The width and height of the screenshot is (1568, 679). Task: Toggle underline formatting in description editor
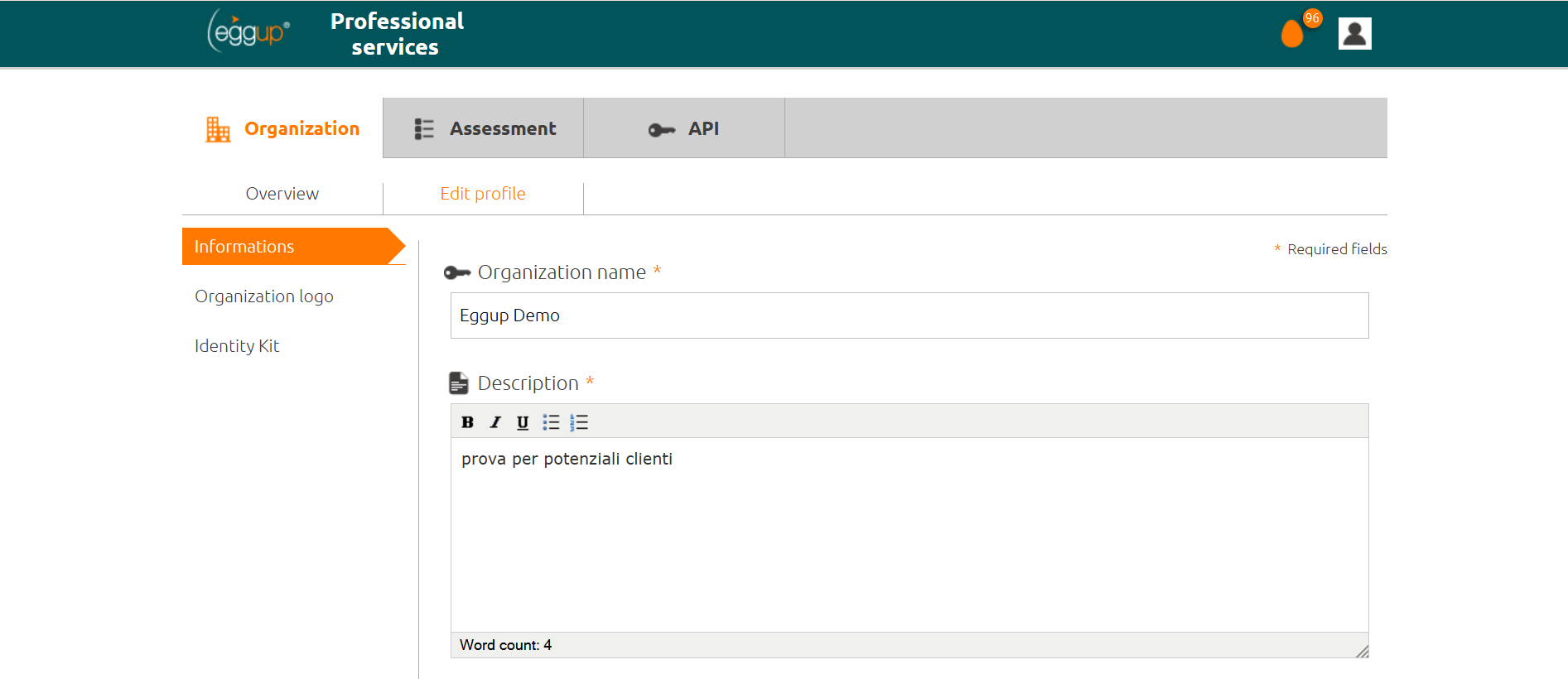tap(523, 422)
